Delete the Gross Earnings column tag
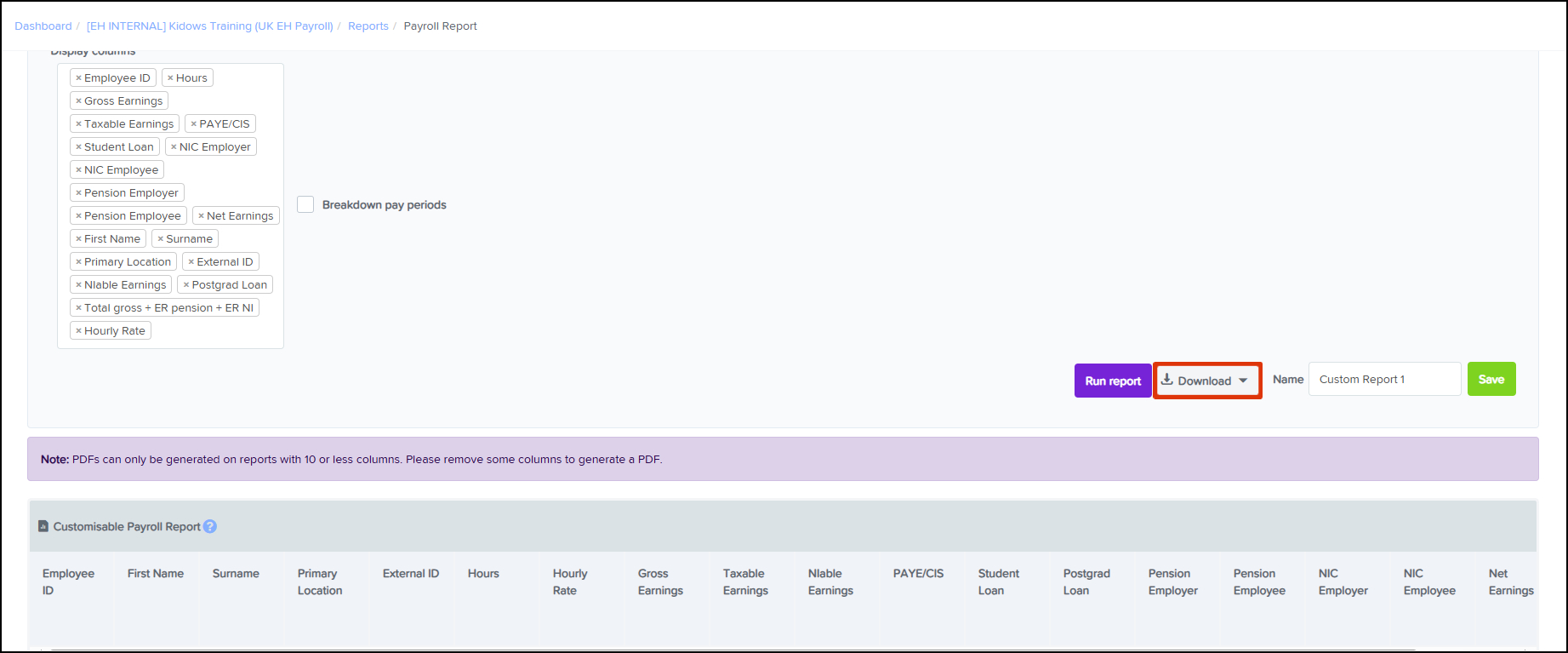Screen dimensions: 1568x653 pyautogui.click(x=78, y=101)
